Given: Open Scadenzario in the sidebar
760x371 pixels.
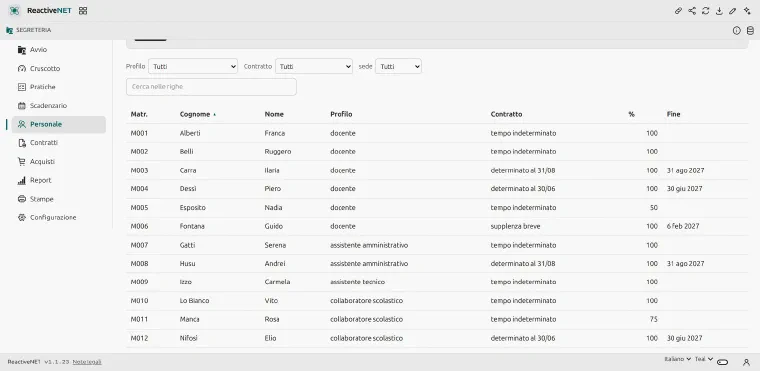Looking at the screenshot, I should click(59, 105).
